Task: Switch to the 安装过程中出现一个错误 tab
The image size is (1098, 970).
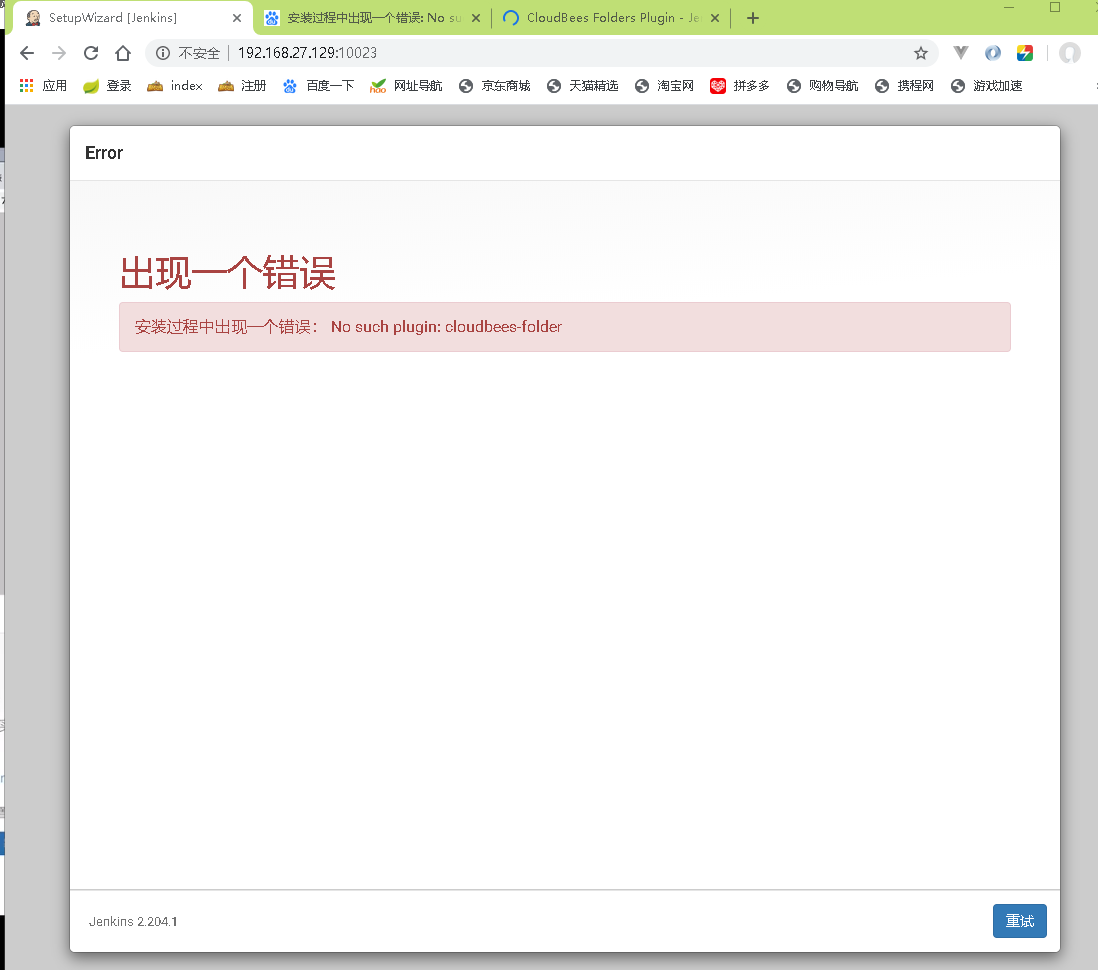Action: pos(373,18)
